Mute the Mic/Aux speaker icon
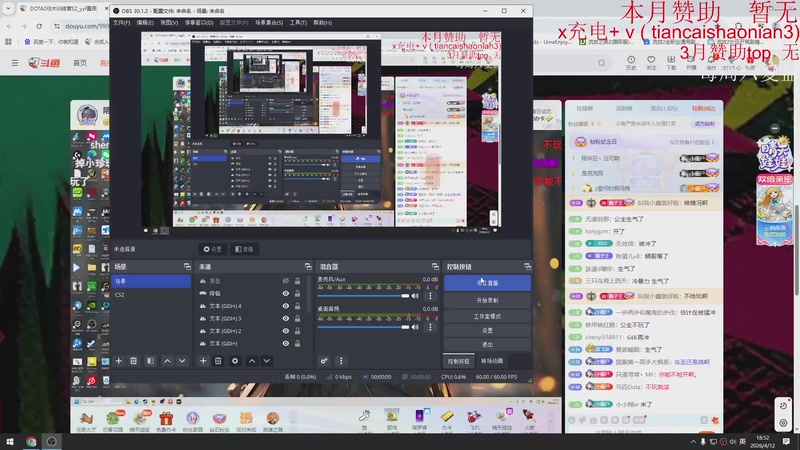Image resolution: width=800 pixels, height=450 pixels. click(x=415, y=295)
